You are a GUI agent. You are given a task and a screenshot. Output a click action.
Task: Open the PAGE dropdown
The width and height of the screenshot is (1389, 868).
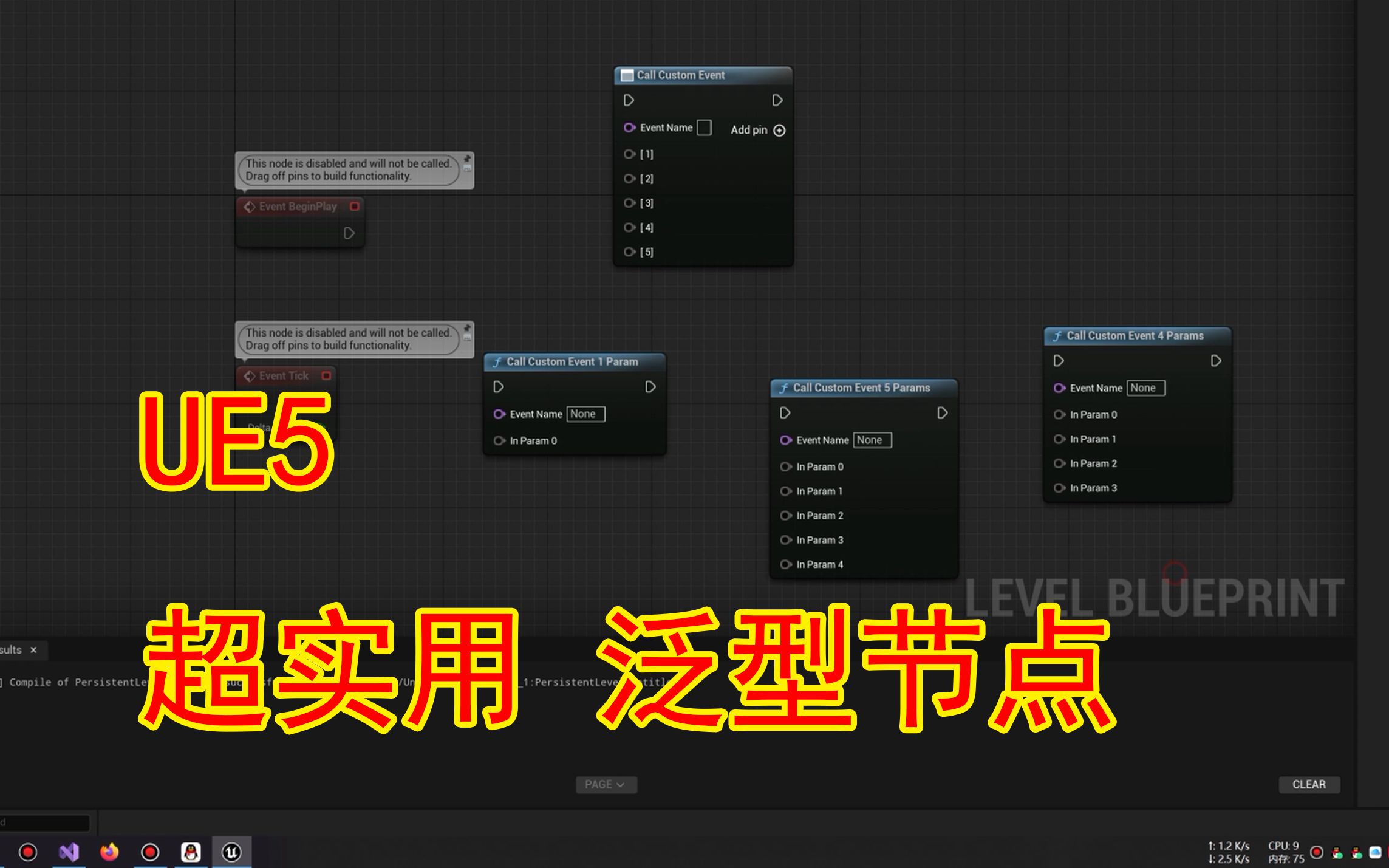coord(606,785)
